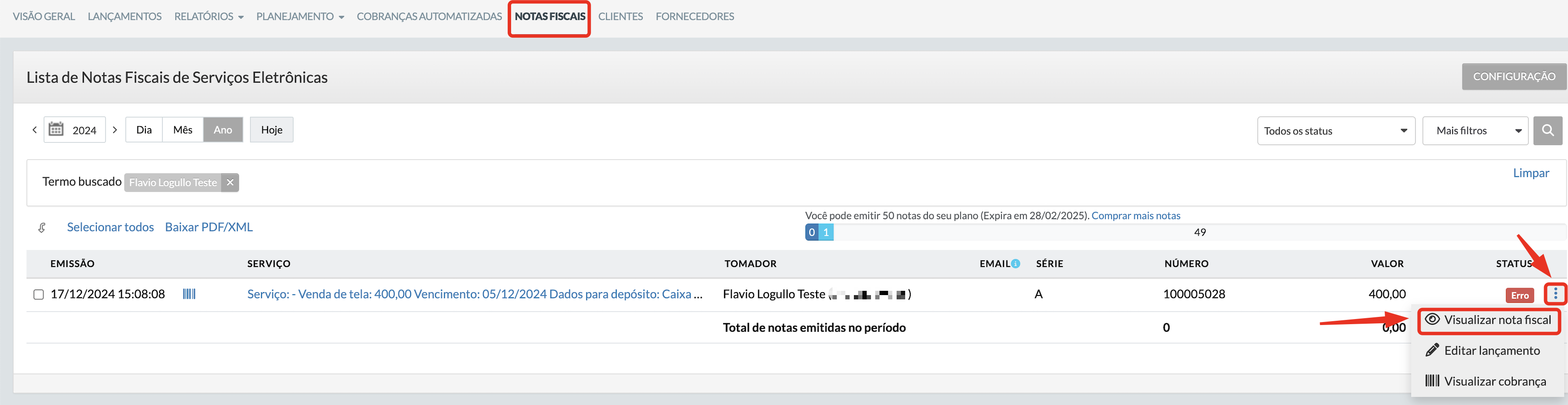Switch period view to Dia
Image resolution: width=1568 pixels, height=405 pixels.
(x=144, y=130)
